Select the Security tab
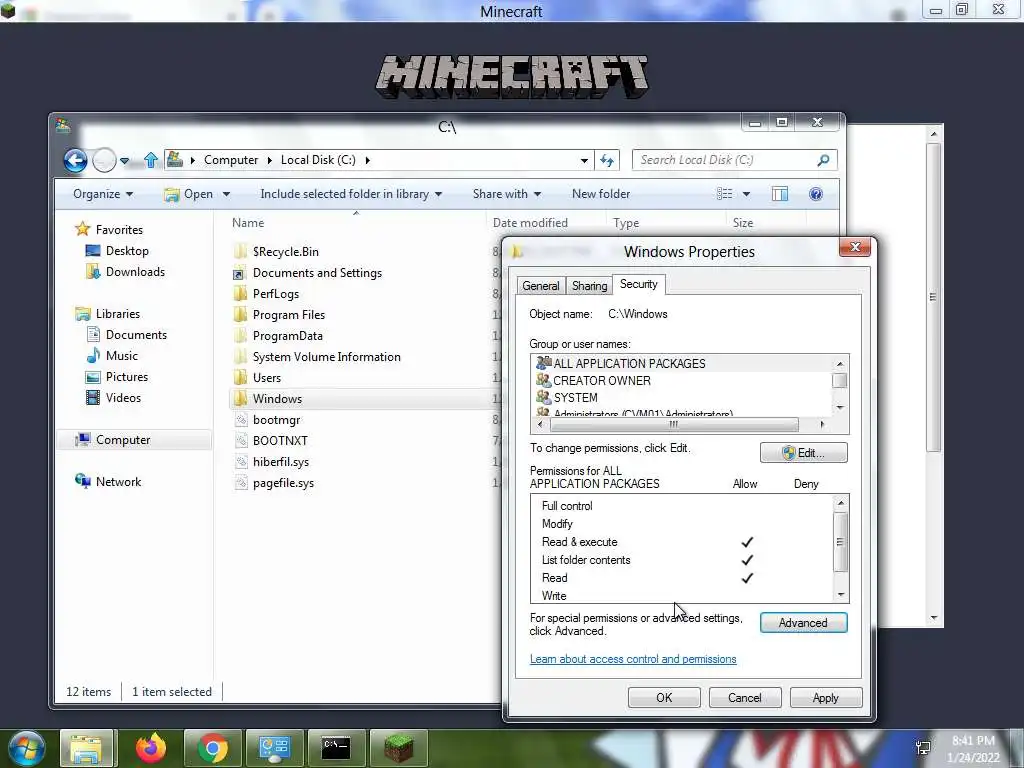The height and width of the screenshot is (768, 1024). pos(639,284)
